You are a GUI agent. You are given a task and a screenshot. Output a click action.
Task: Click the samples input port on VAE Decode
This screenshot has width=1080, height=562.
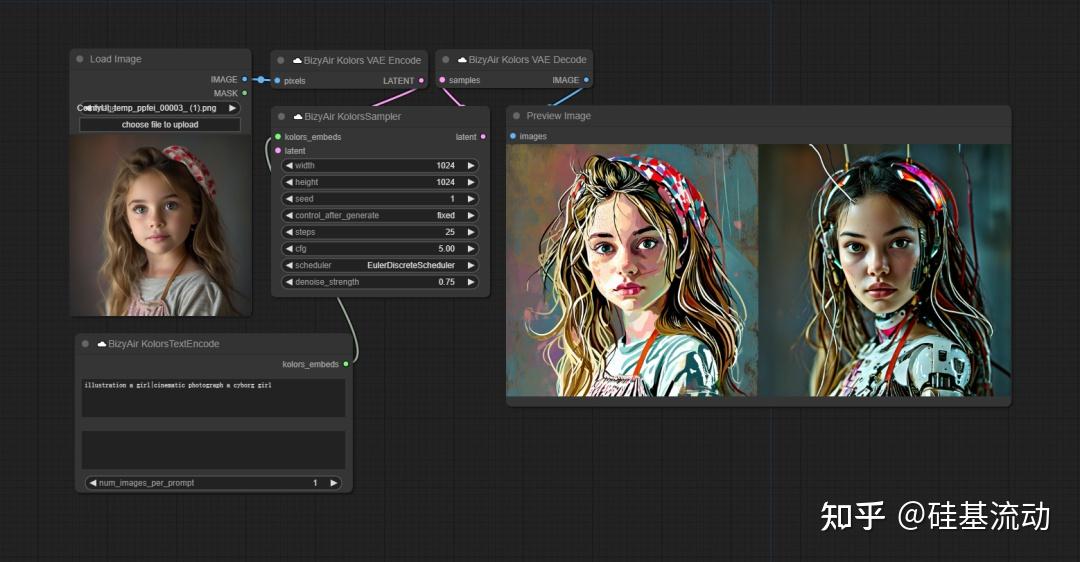click(442, 80)
